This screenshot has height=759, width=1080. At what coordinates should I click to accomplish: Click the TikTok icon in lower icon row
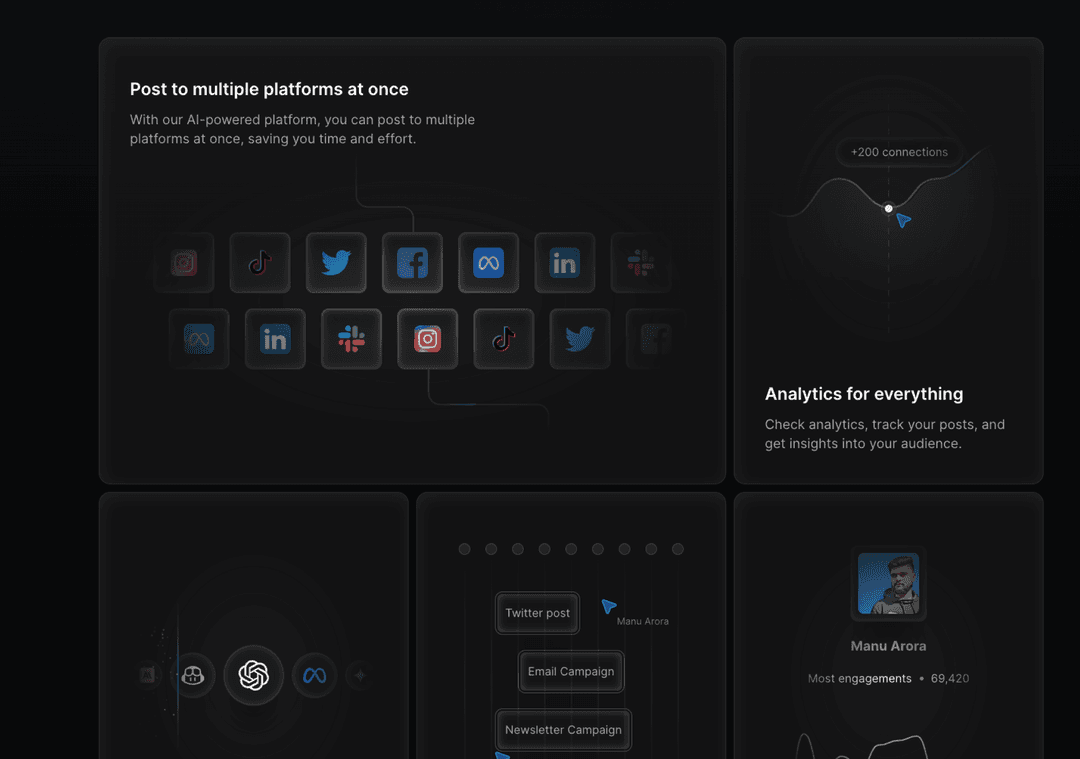point(503,339)
